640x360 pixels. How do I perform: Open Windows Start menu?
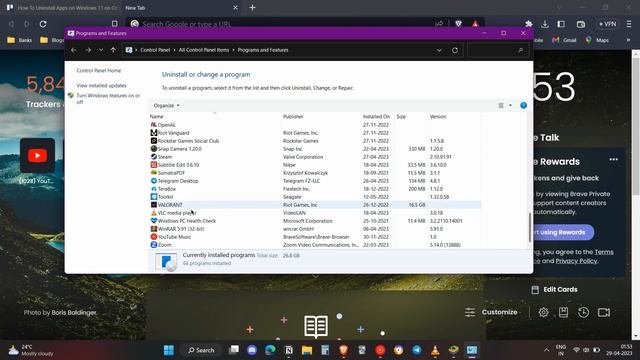[x=169, y=350]
